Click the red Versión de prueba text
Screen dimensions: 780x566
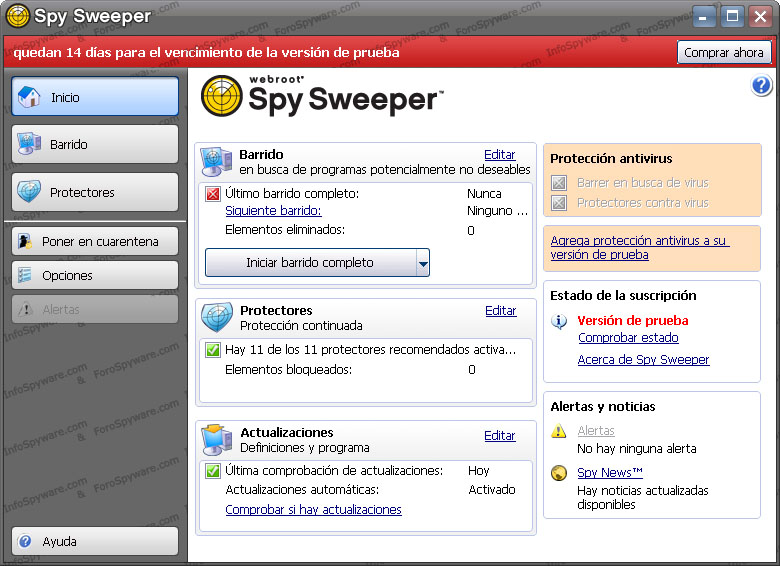pyautogui.click(x=633, y=321)
